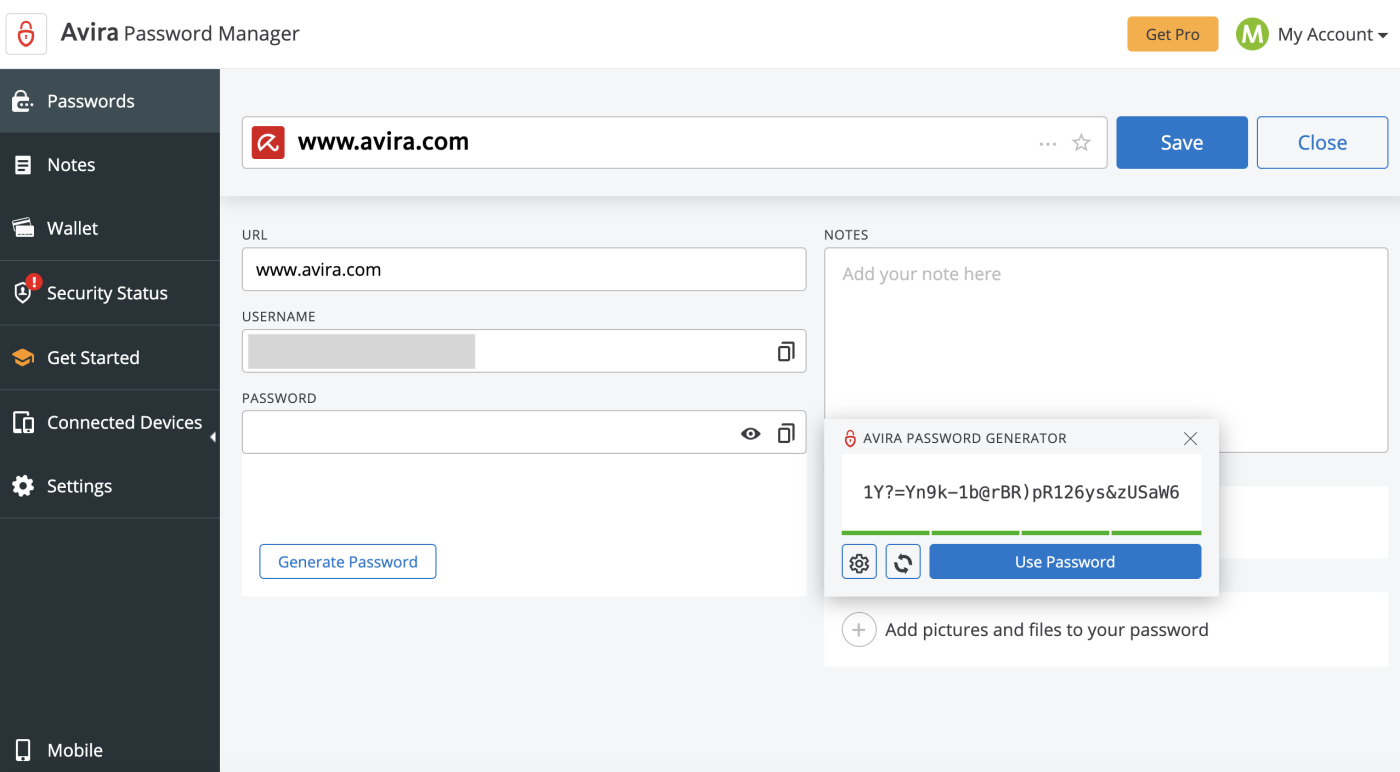Close the Avira Password Generator popup
1400x772 pixels.
pos(1190,438)
